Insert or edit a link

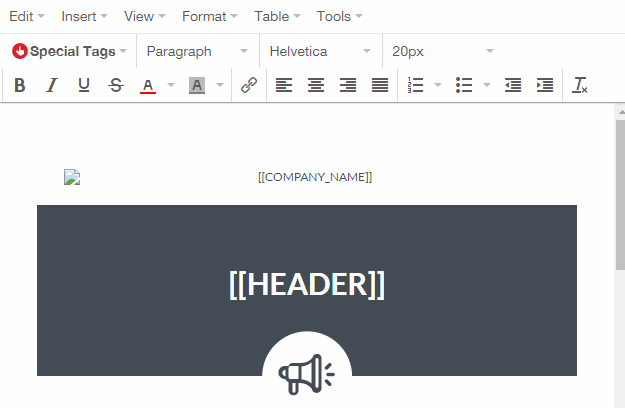(249, 85)
